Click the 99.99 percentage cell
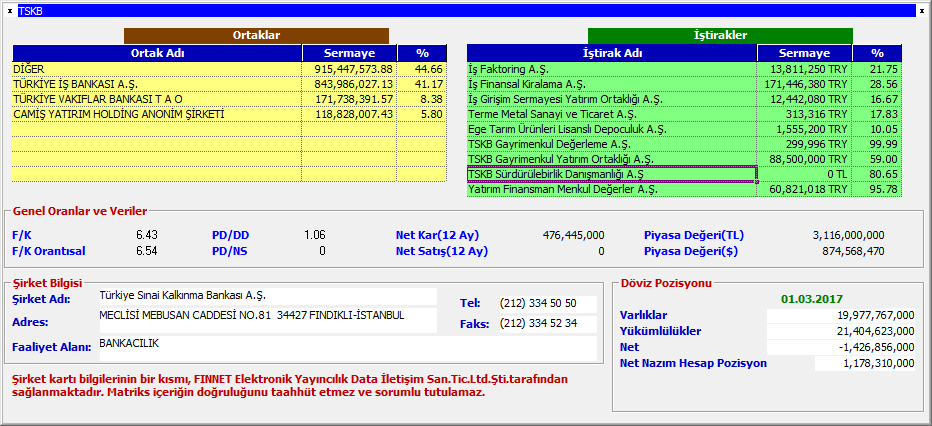This screenshot has width=932, height=426. tap(877, 144)
